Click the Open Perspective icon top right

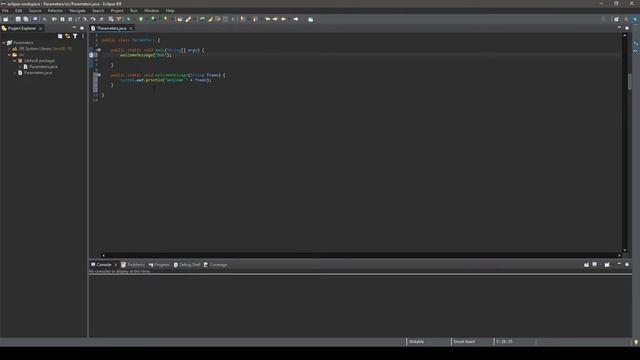(x=616, y=19)
